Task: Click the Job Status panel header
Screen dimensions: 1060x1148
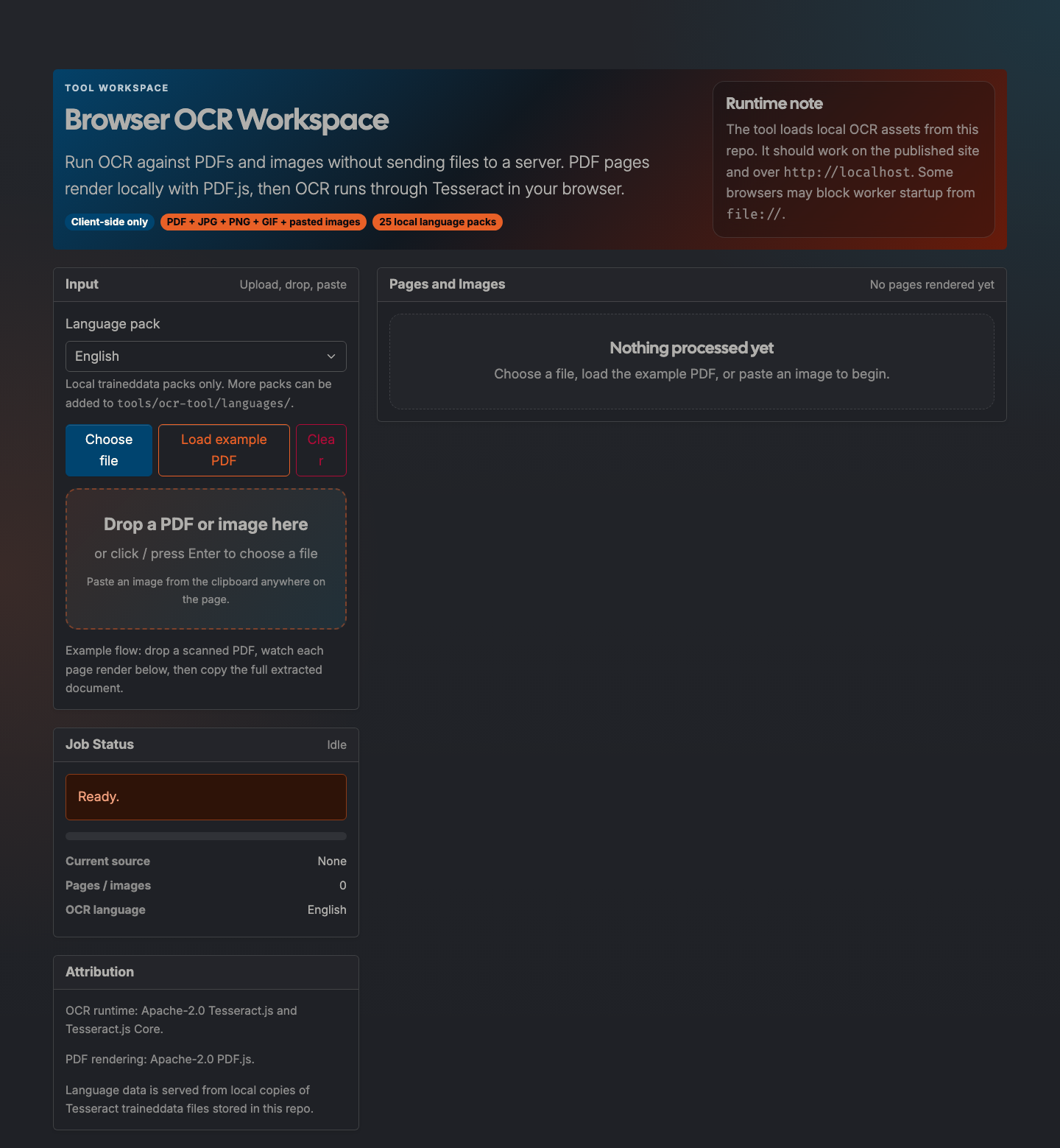Action: [100, 744]
